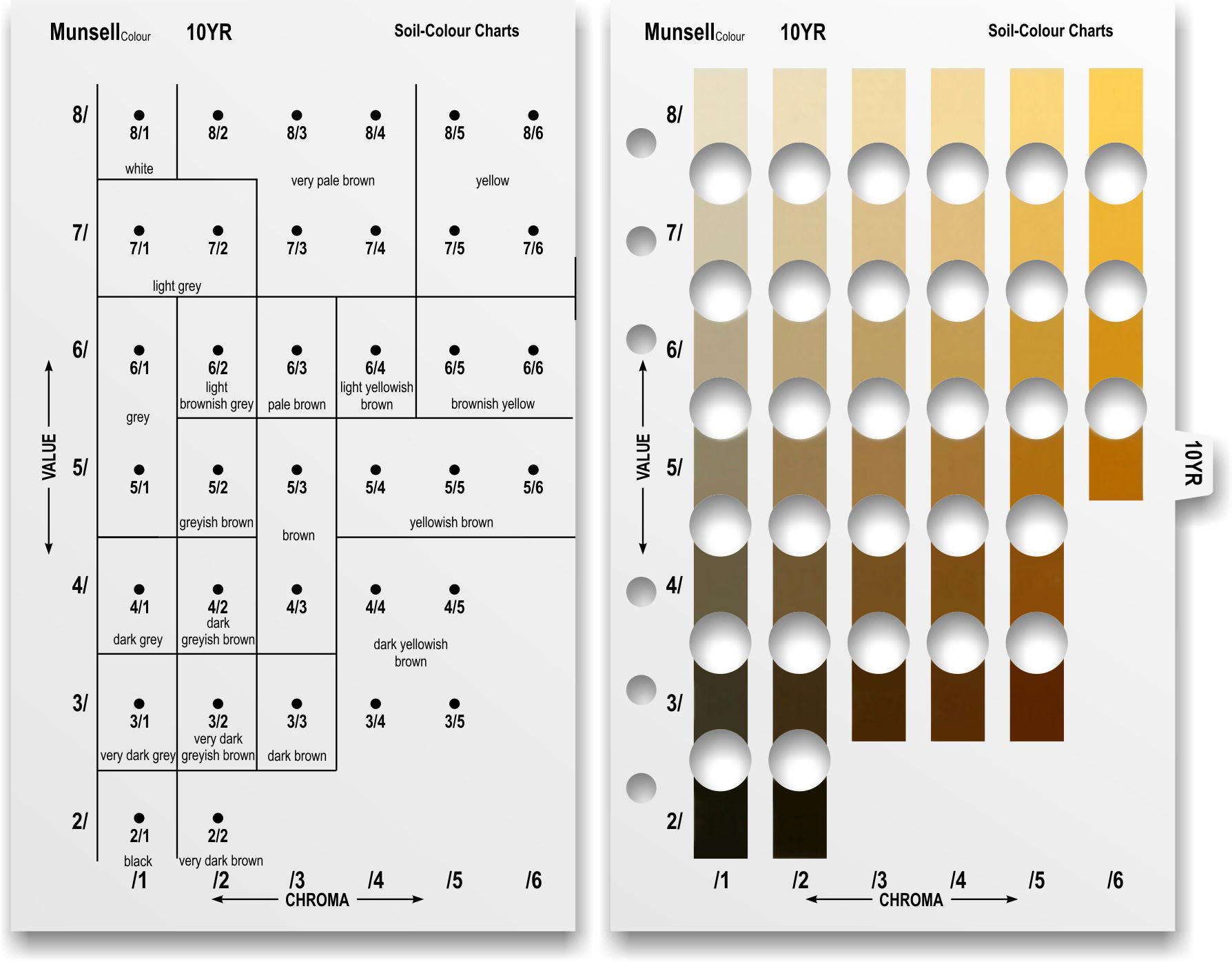Click the 'very dark greyish brown' label under 3/2
The height and width of the screenshot is (962, 1232).
coord(218,747)
